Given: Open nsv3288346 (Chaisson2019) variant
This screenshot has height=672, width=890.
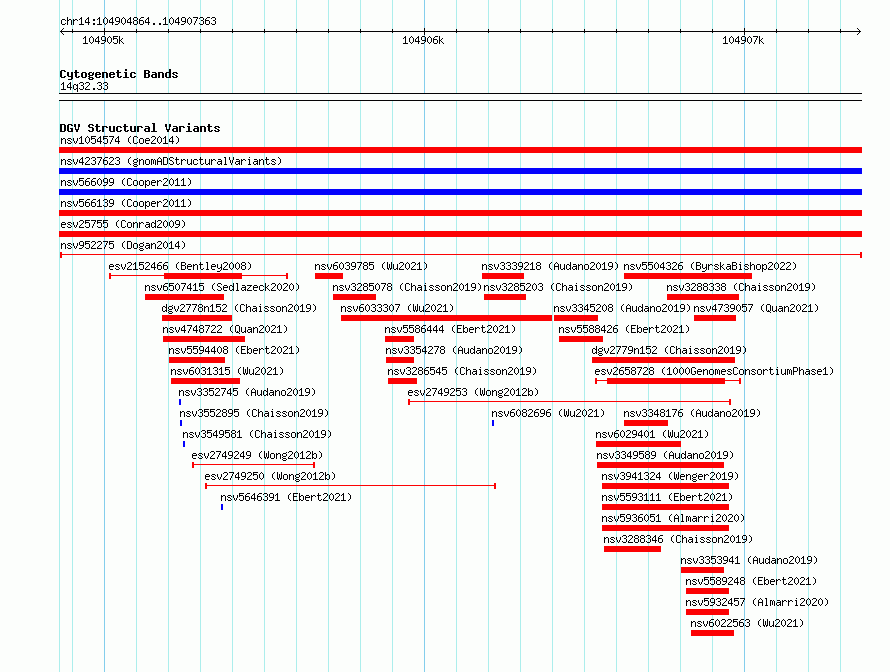Looking at the screenshot, I should [678, 539].
